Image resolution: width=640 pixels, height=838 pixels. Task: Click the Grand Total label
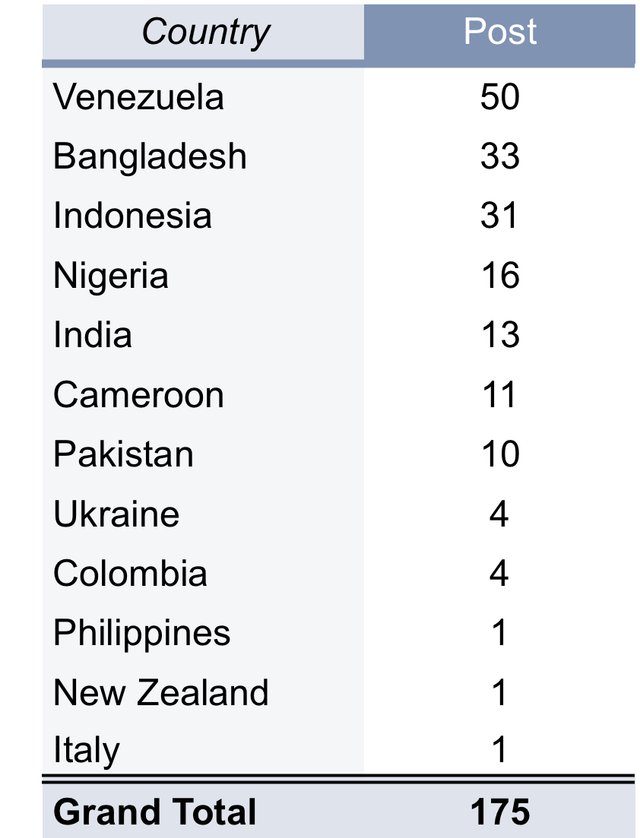click(154, 811)
